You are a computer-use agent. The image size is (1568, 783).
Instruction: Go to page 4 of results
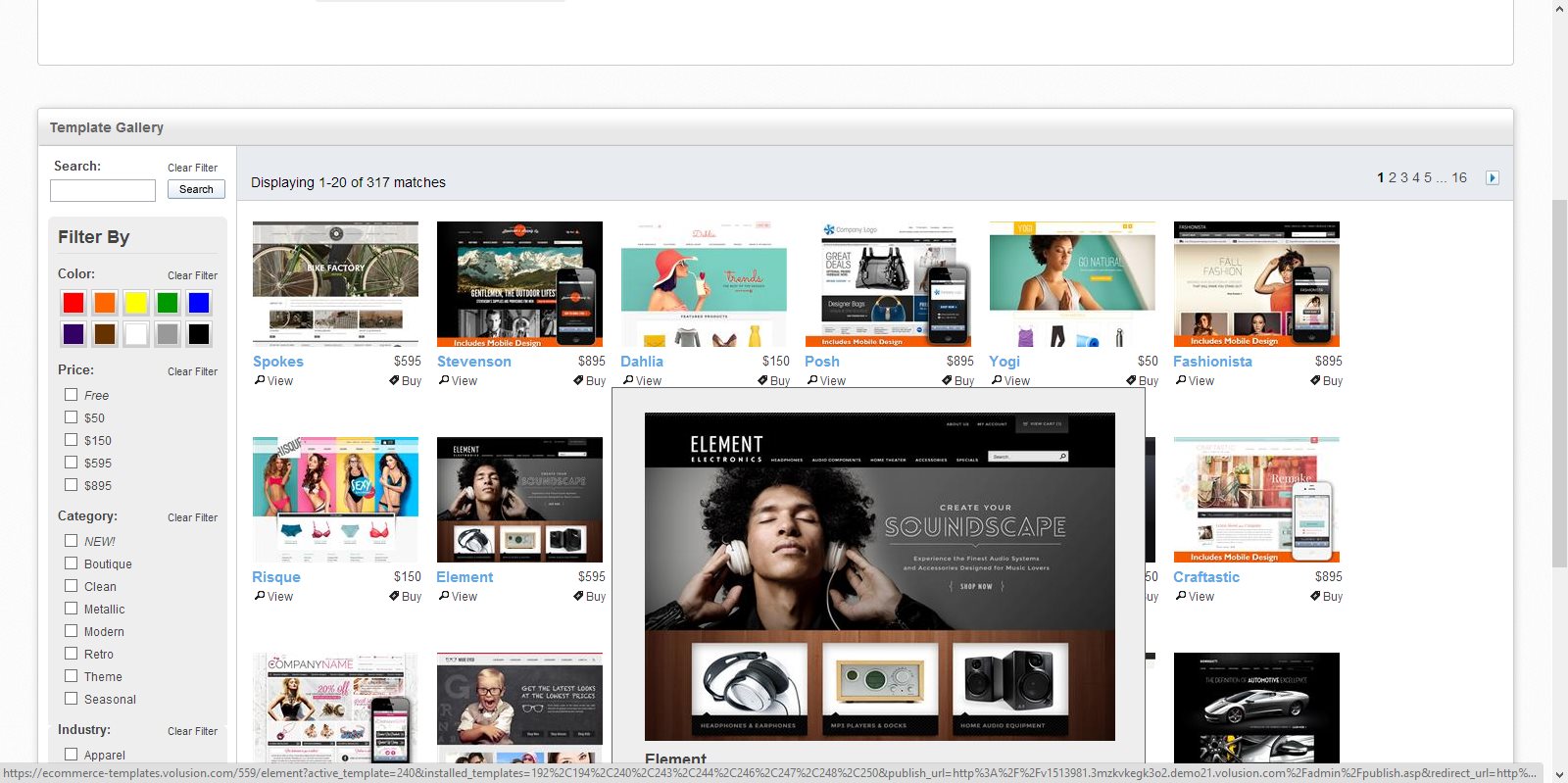[1416, 177]
